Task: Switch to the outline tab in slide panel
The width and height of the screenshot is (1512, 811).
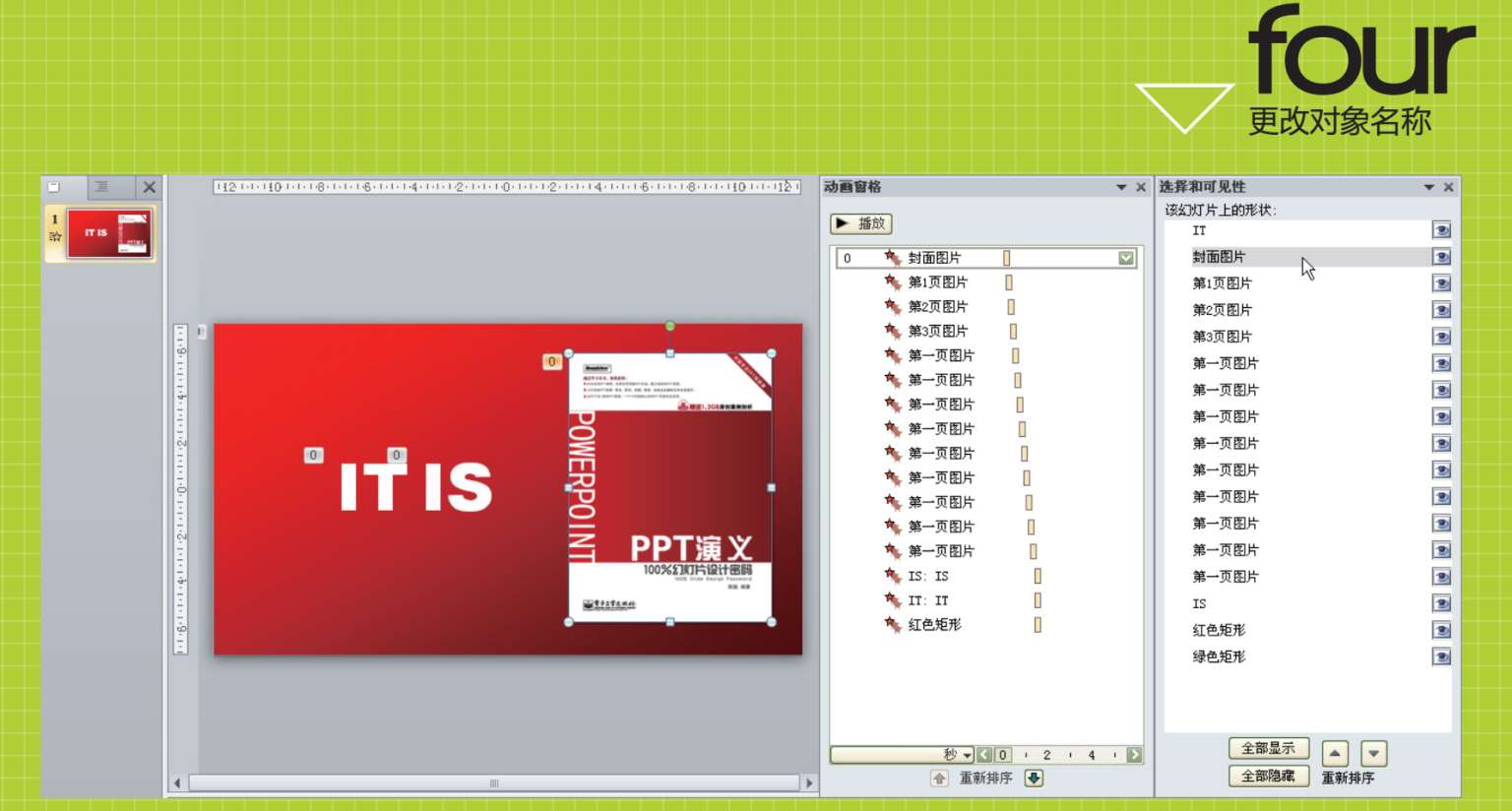Action: point(101,186)
